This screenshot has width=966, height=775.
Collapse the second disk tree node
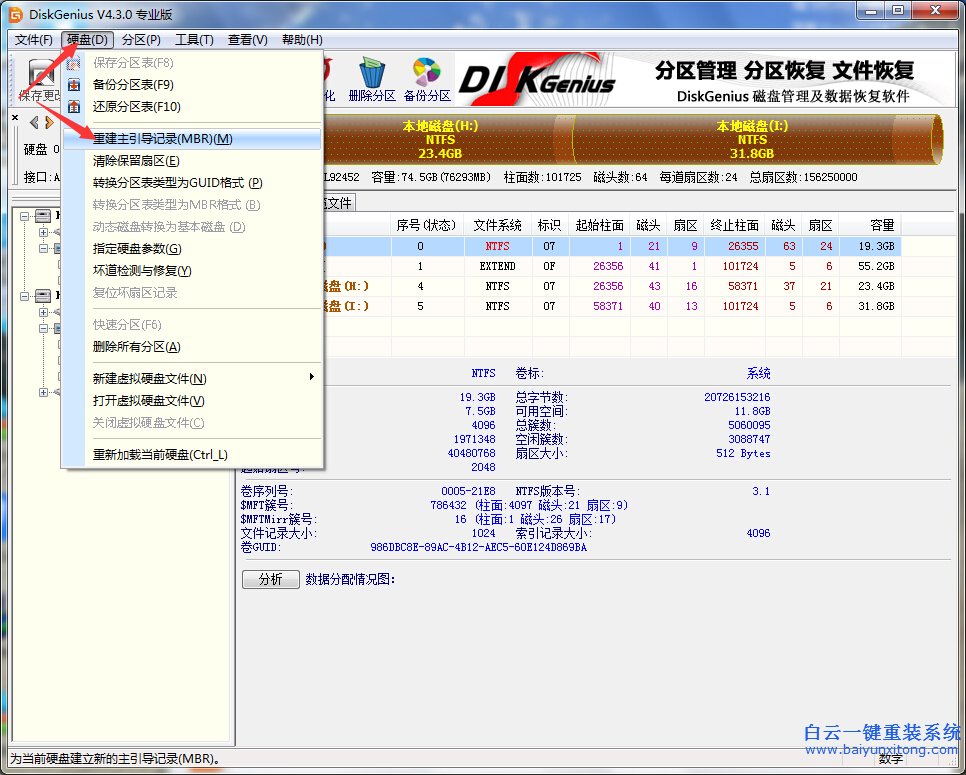coord(24,296)
